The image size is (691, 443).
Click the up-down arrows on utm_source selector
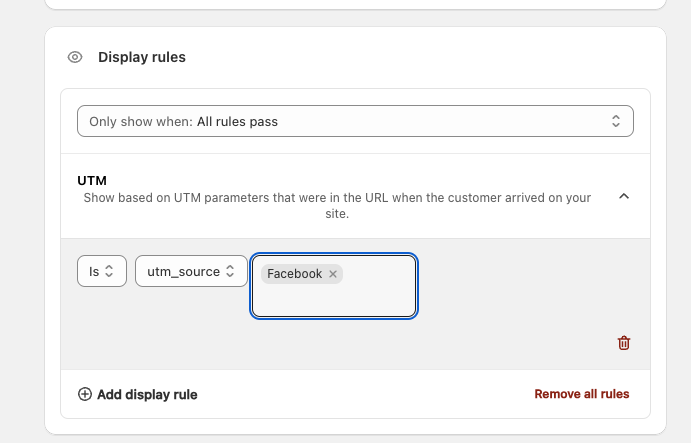click(x=230, y=271)
